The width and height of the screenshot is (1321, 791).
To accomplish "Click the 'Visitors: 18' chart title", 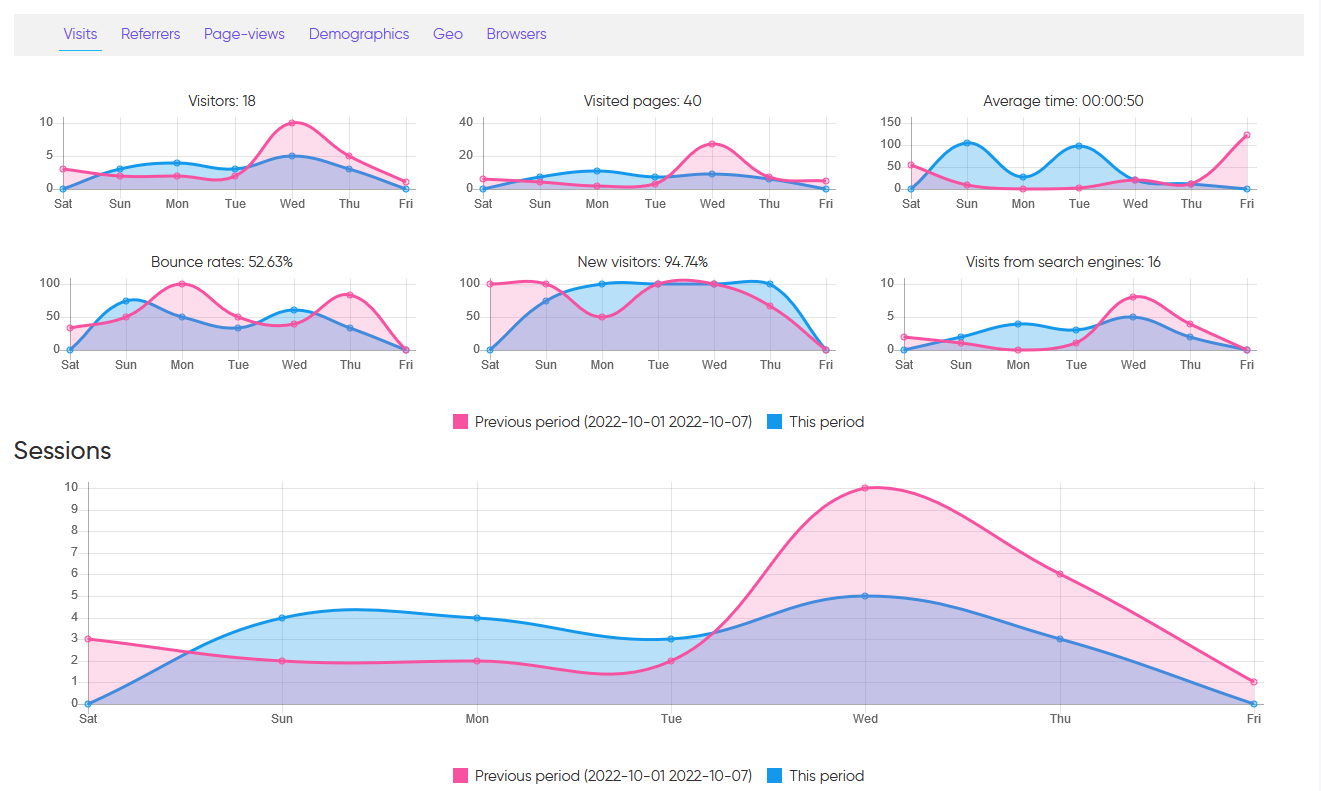I will [222, 101].
